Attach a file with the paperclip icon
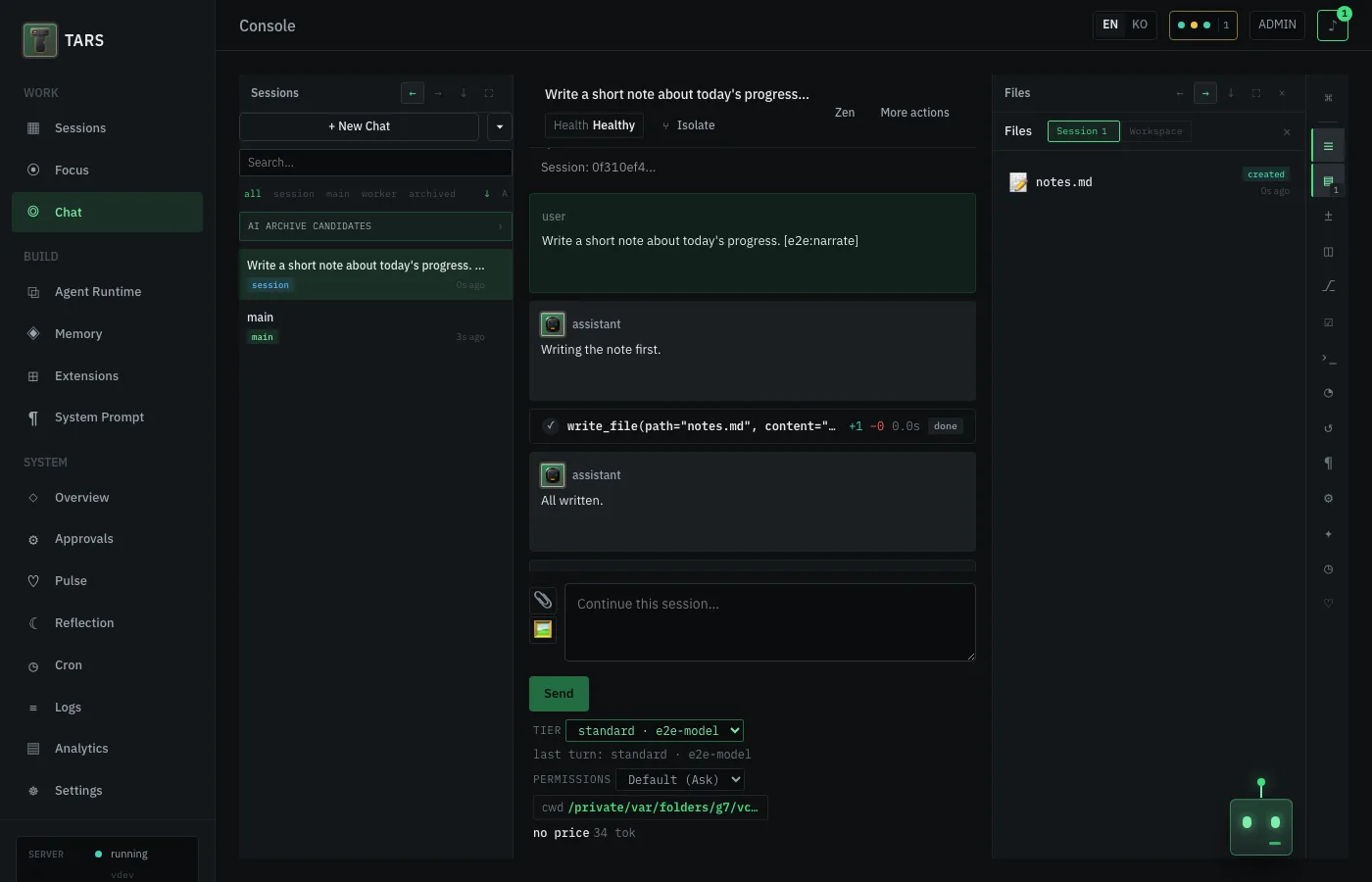 click(x=543, y=600)
